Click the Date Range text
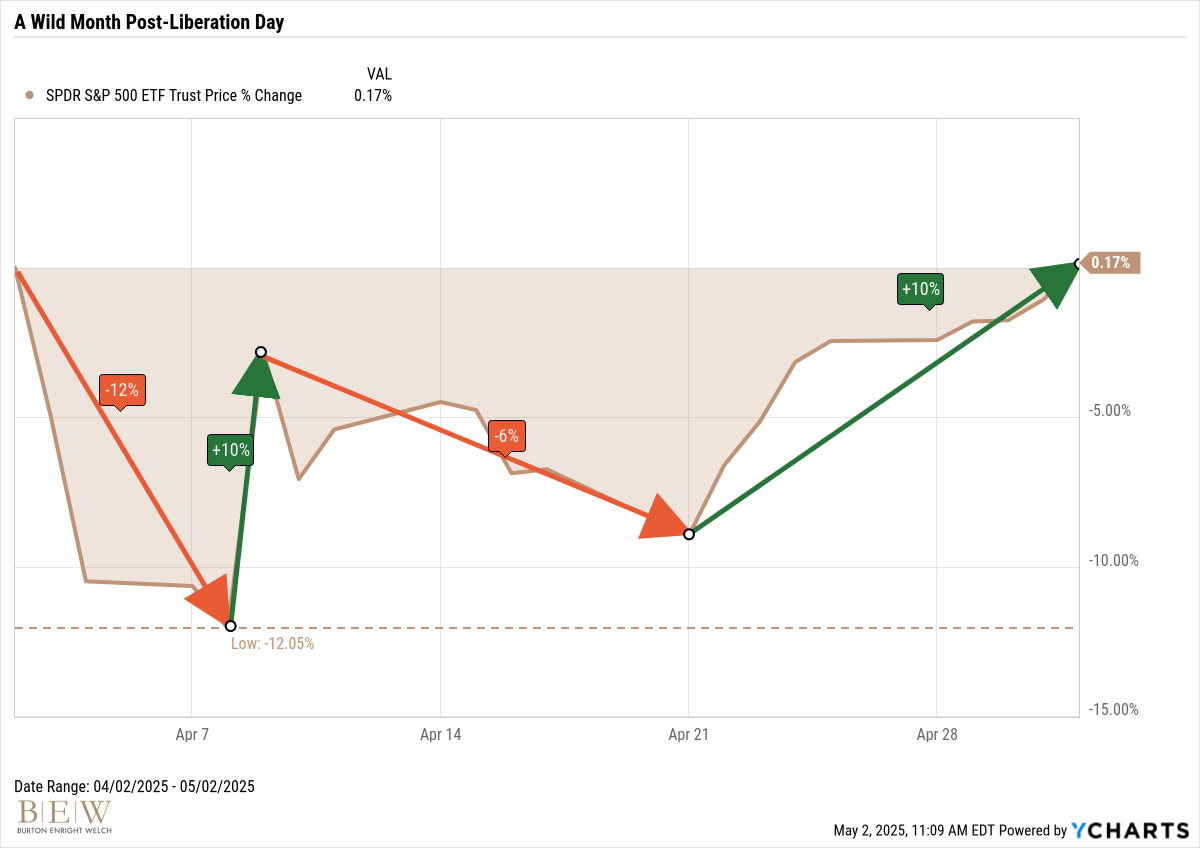 135,786
